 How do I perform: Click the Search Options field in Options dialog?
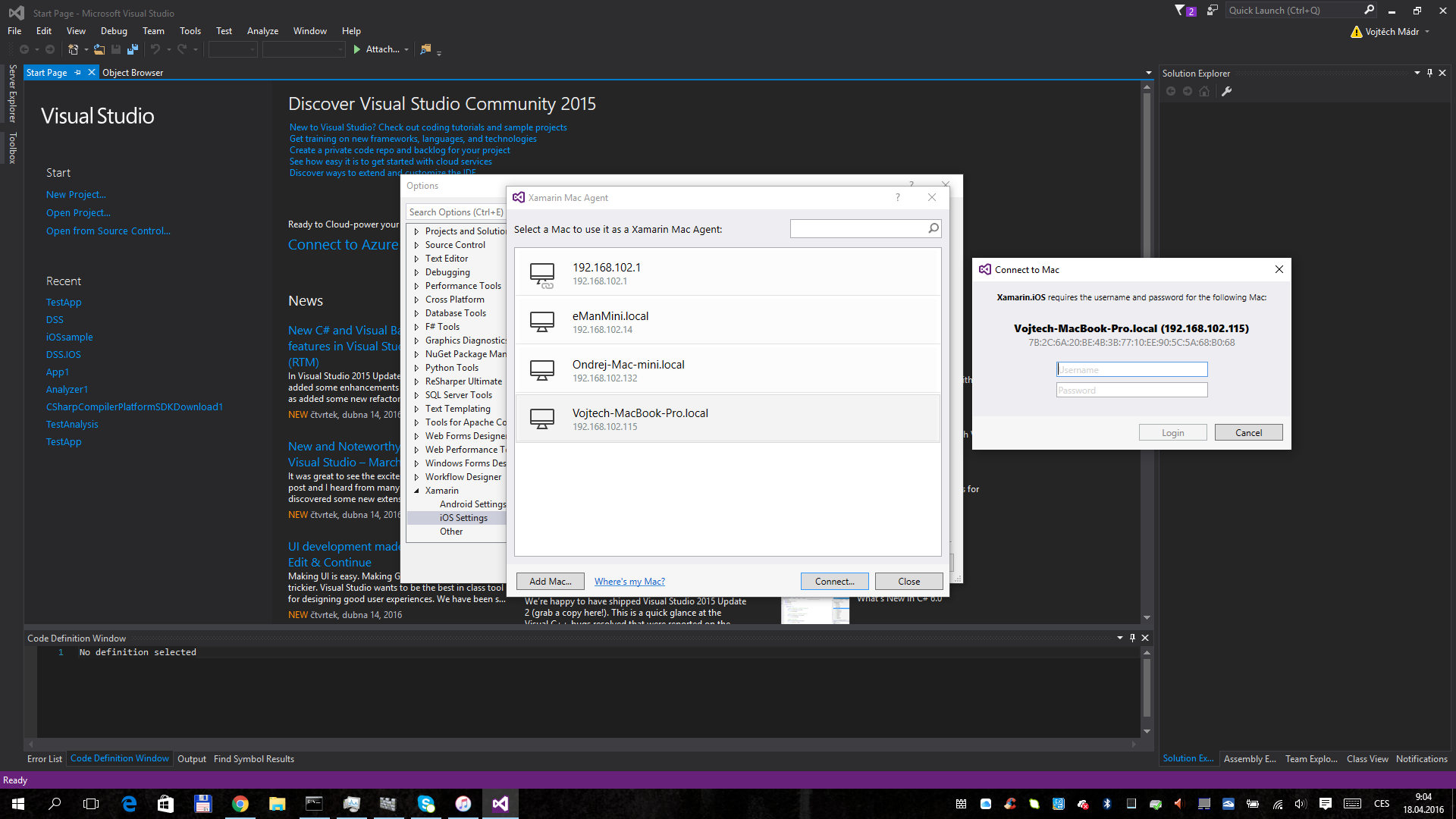tap(457, 212)
